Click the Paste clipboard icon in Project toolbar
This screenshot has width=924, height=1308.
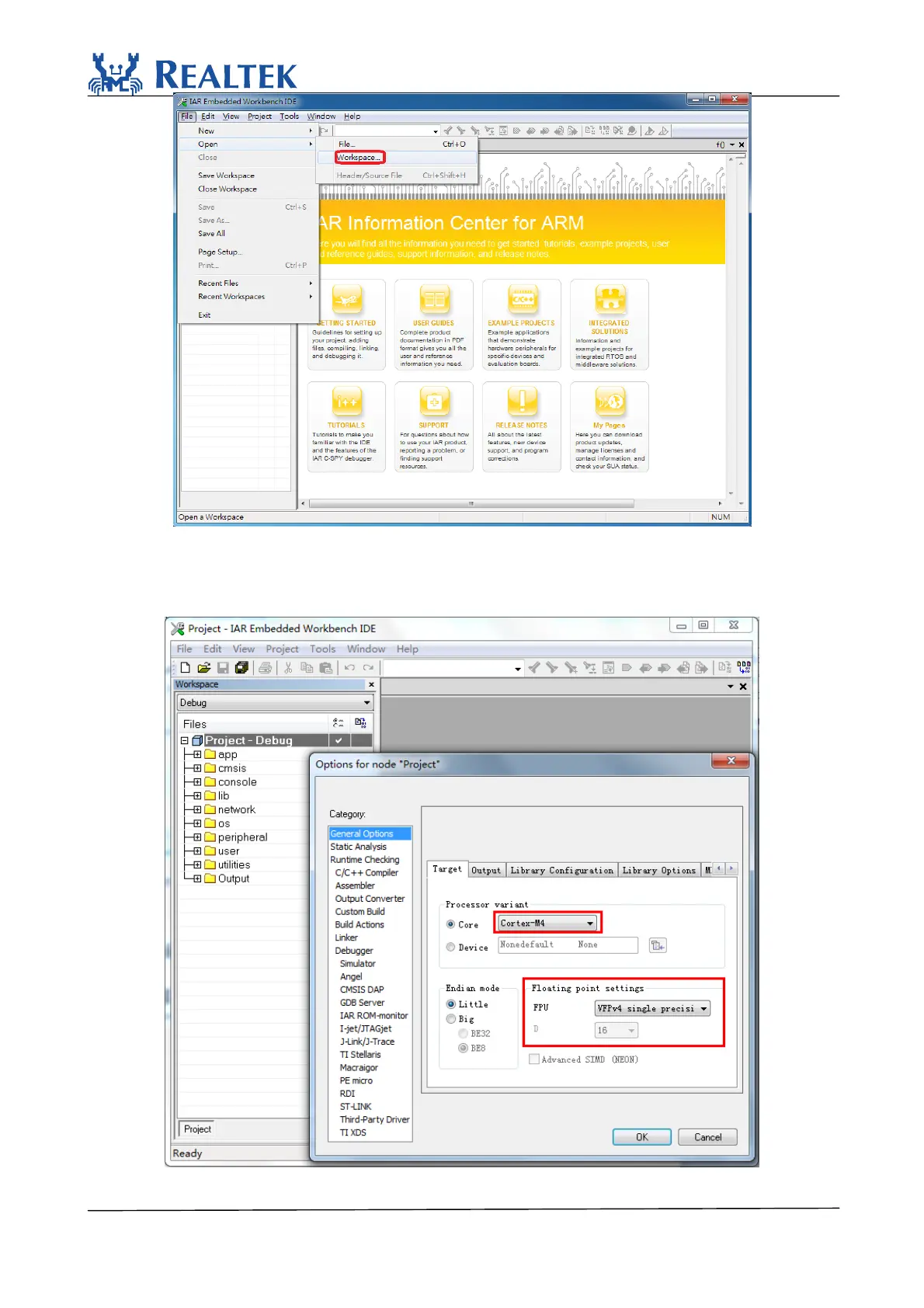point(326,668)
